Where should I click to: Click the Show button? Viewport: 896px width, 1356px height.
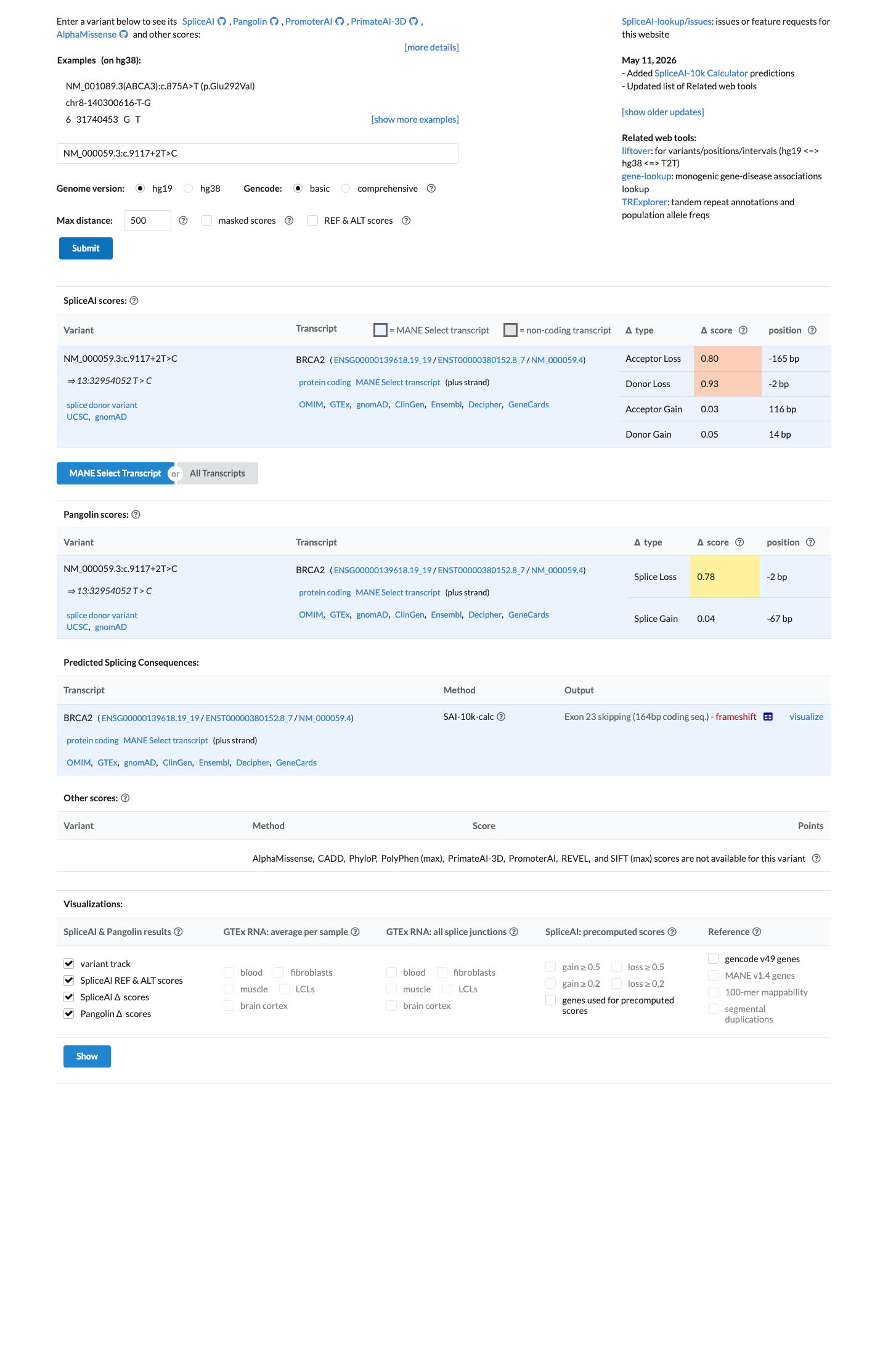(87, 1056)
